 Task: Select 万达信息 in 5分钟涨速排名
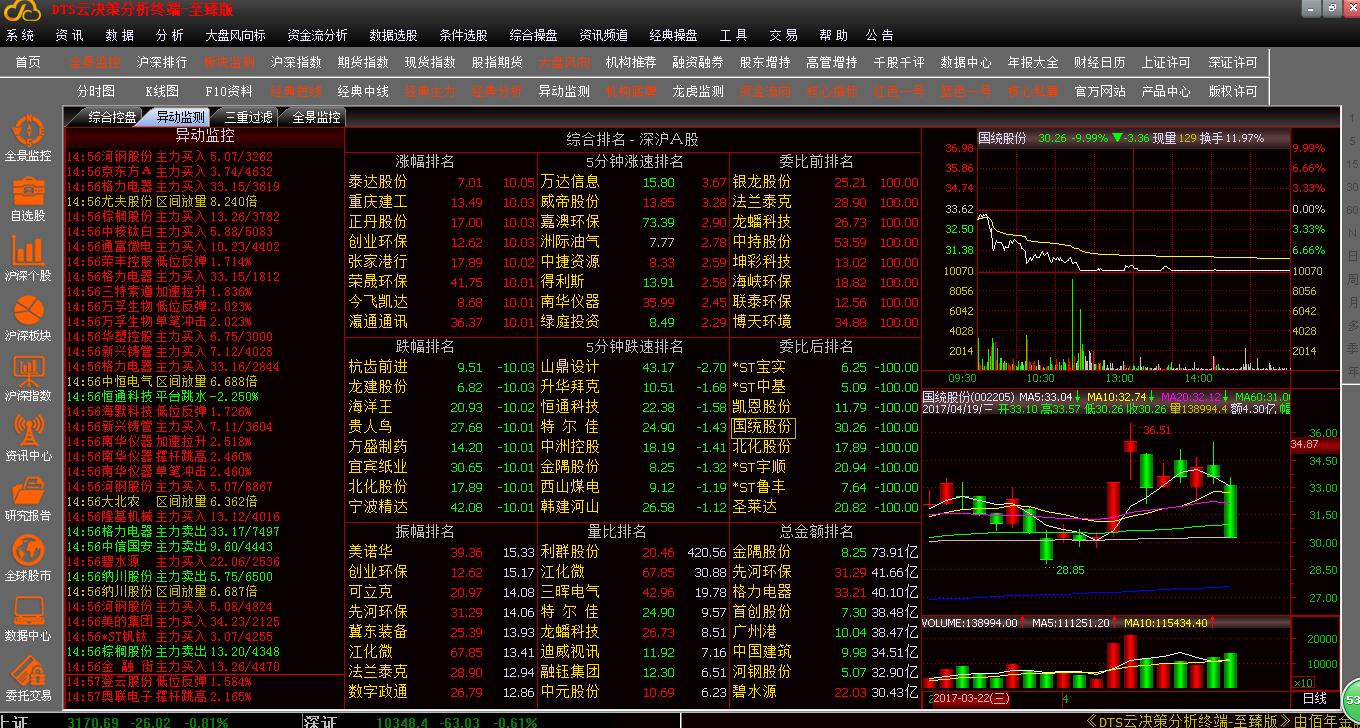coord(570,182)
